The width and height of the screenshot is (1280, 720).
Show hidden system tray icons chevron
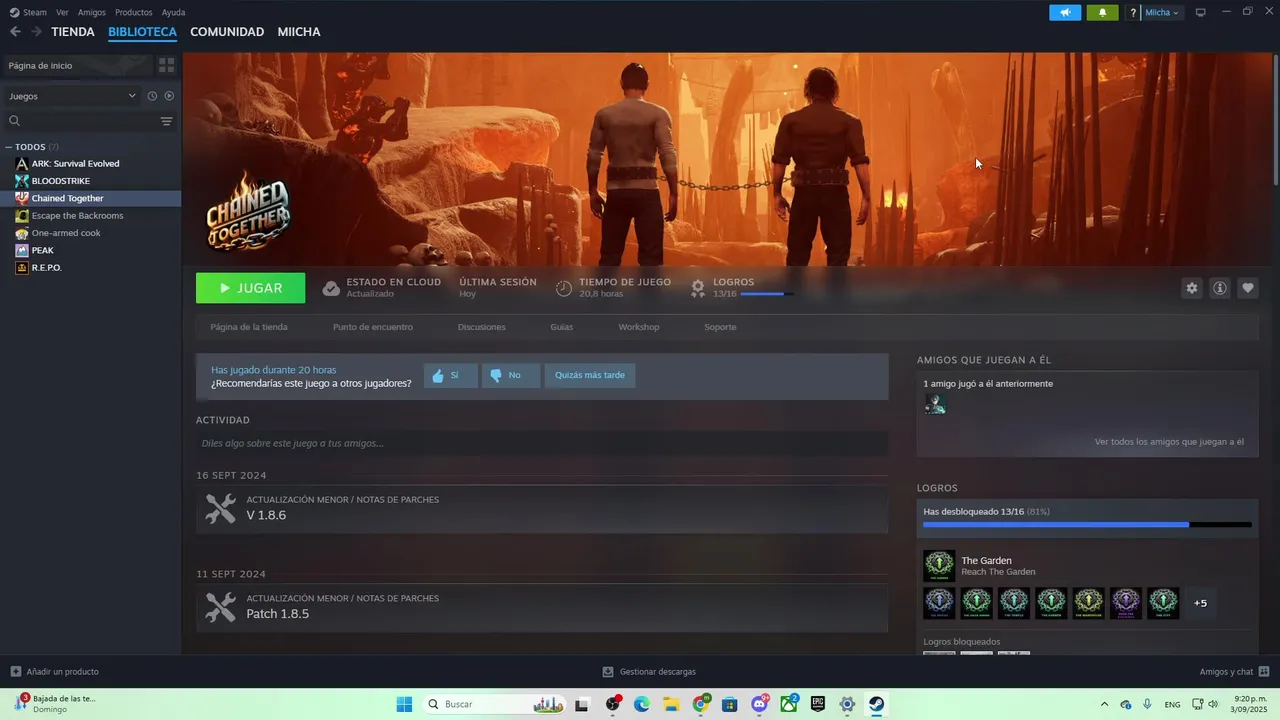coord(1104,704)
